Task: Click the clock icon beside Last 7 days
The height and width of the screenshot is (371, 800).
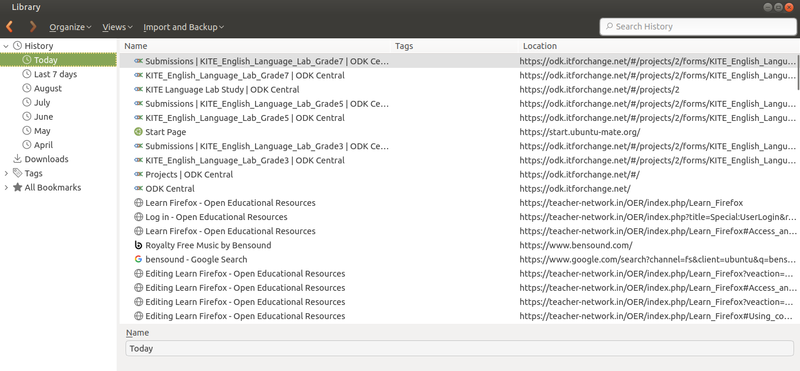Action: coord(27,74)
